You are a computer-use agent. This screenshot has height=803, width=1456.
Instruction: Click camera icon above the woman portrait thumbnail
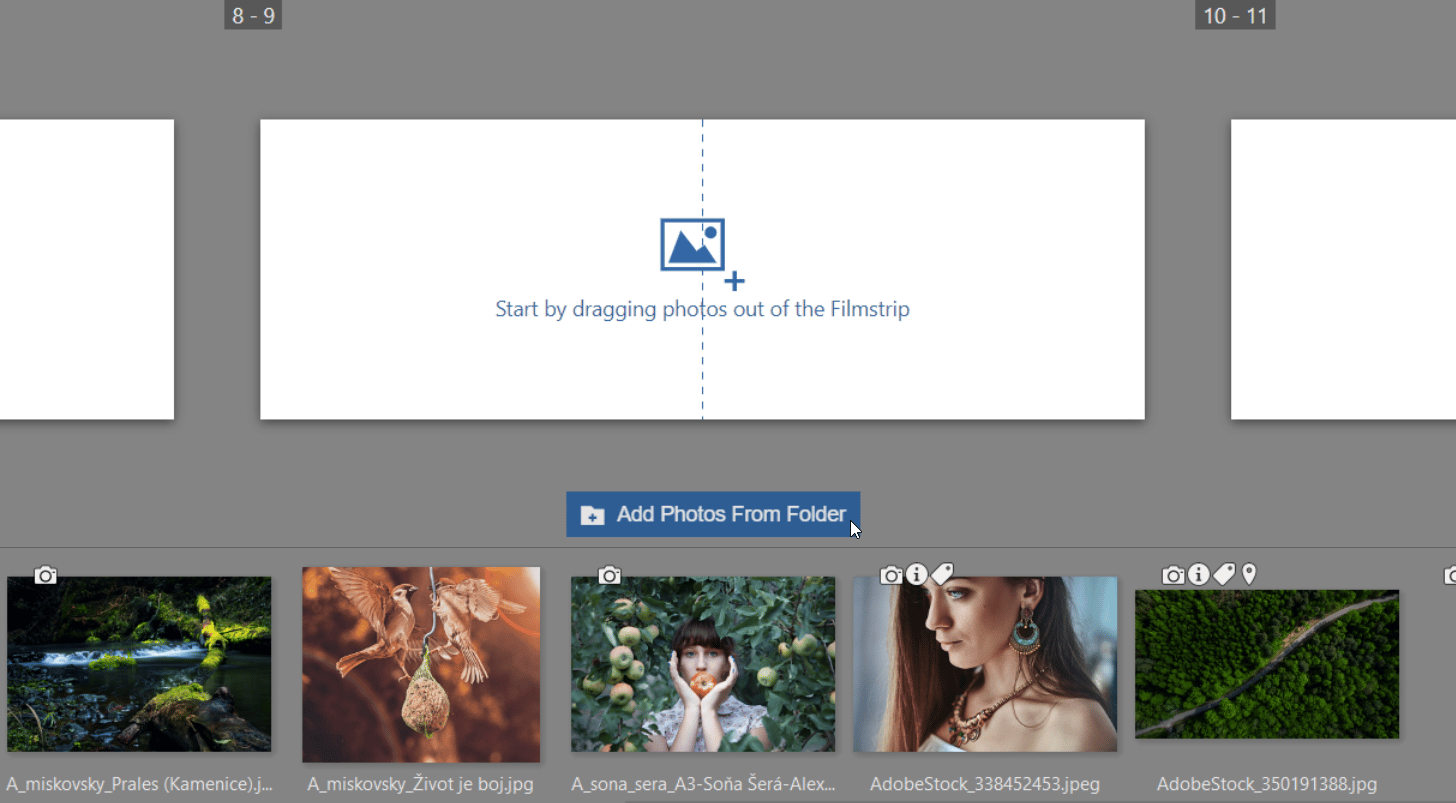891,575
